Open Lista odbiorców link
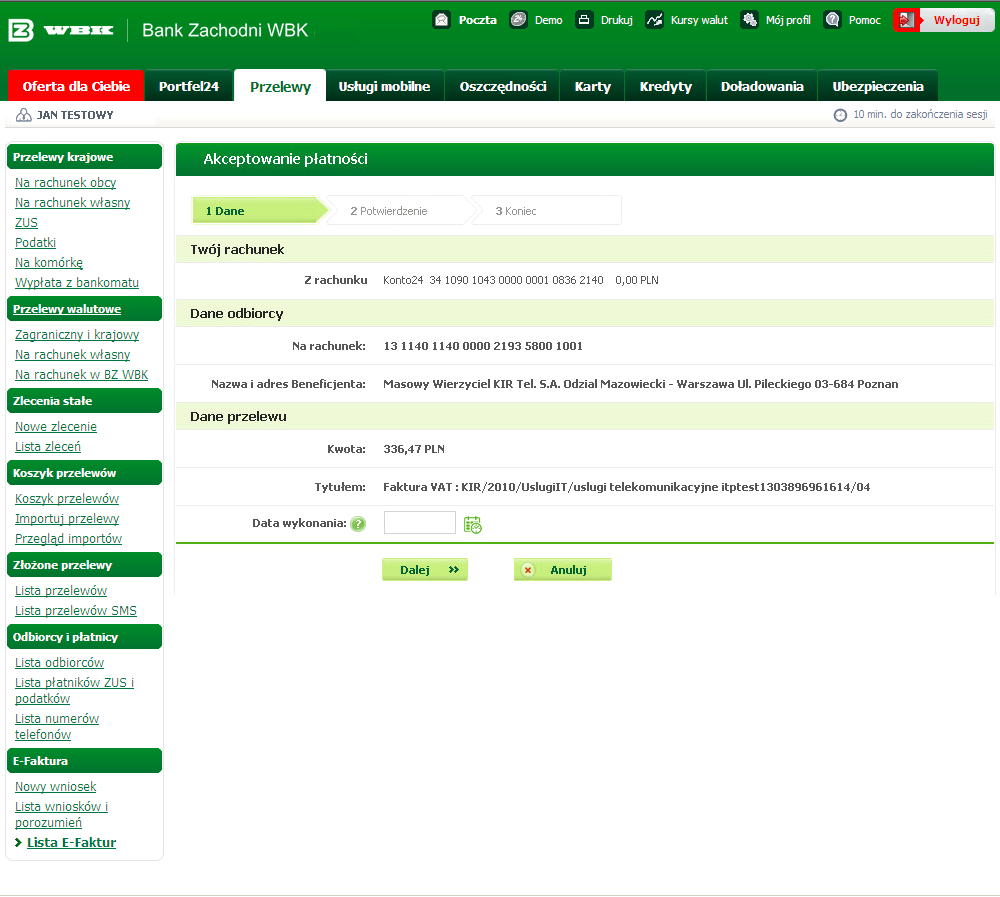The height and width of the screenshot is (897, 1000). pyautogui.click(x=59, y=662)
